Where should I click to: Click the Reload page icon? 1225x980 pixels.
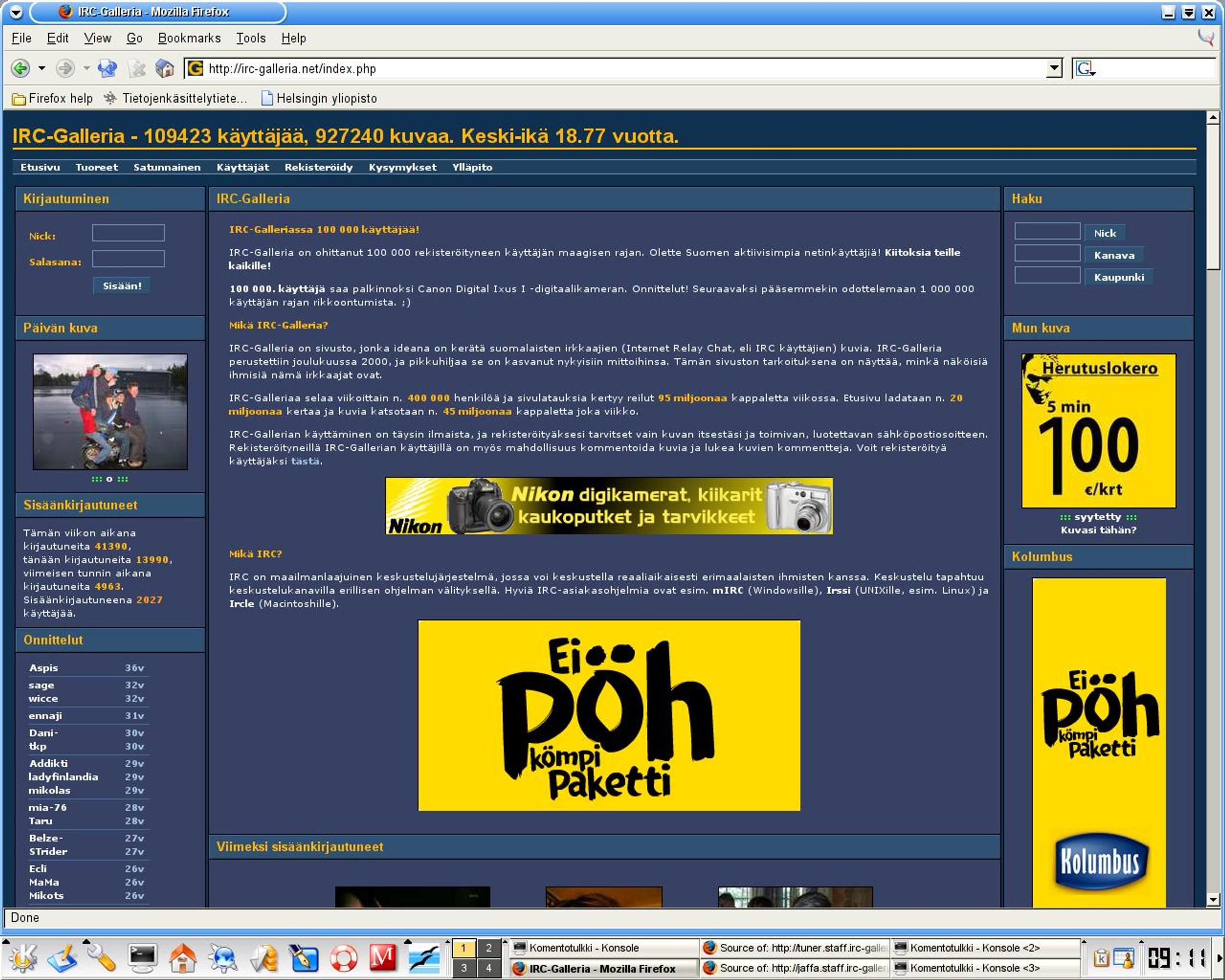pos(107,69)
